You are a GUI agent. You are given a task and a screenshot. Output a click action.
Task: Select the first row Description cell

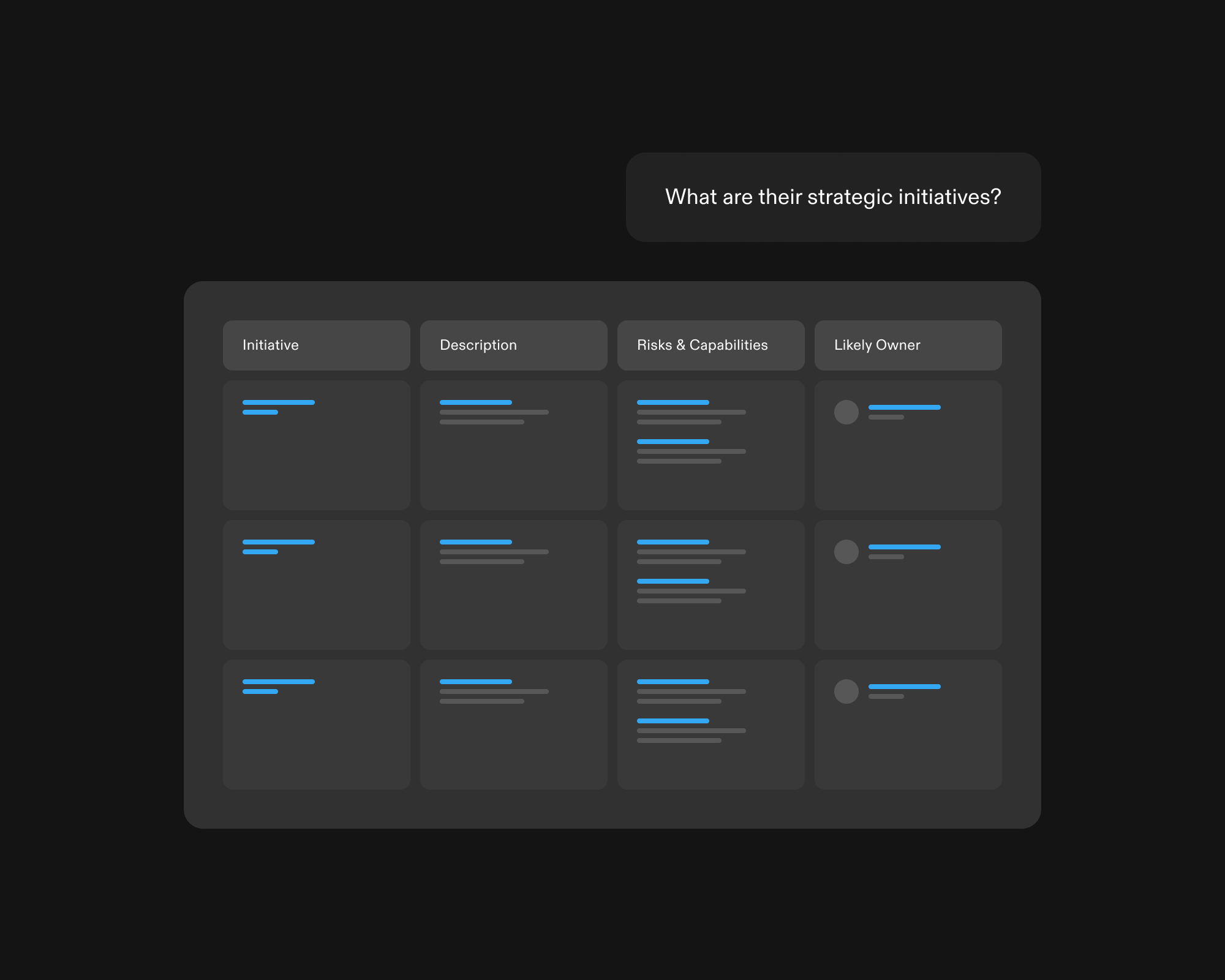pos(513,445)
